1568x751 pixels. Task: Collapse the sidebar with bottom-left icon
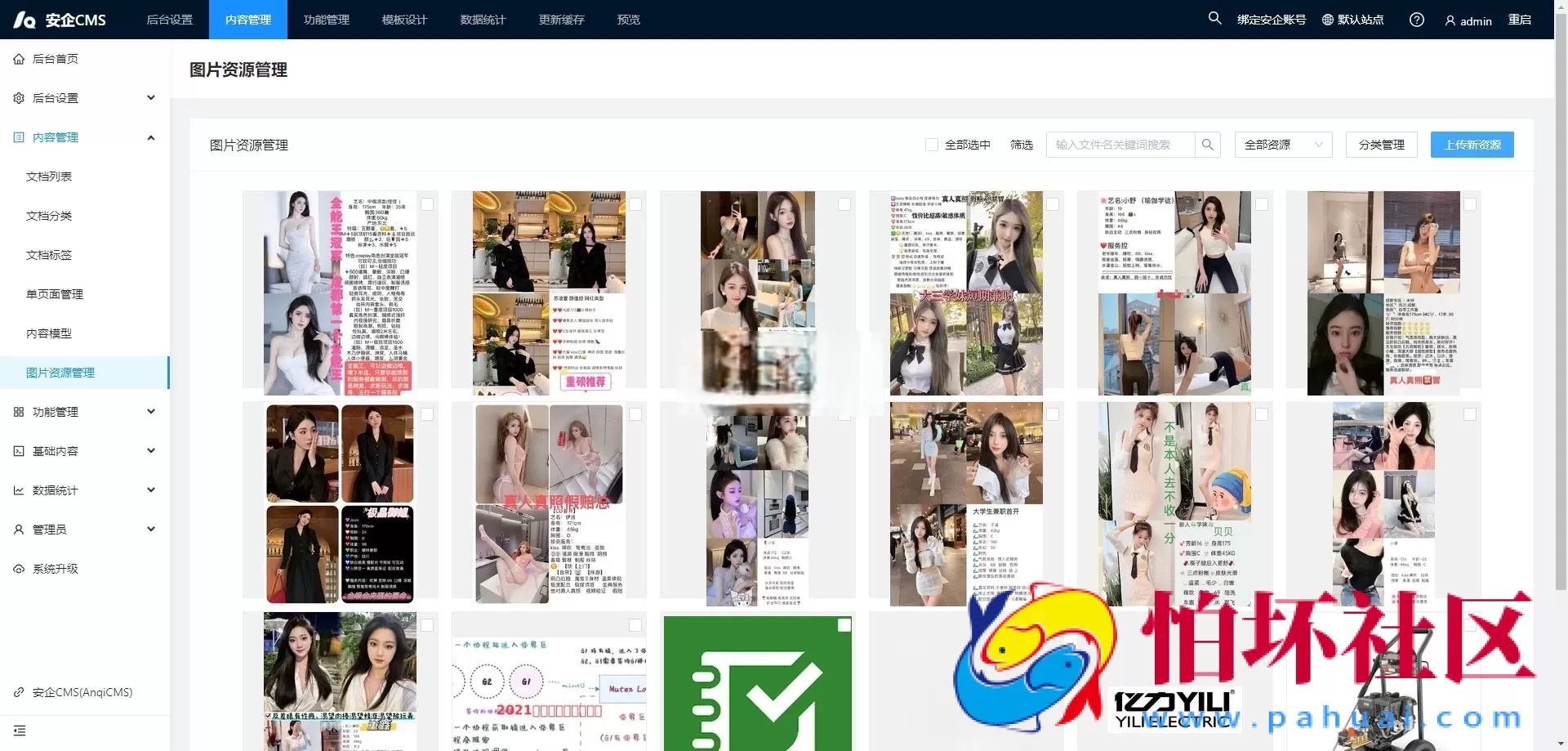click(20, 731)
